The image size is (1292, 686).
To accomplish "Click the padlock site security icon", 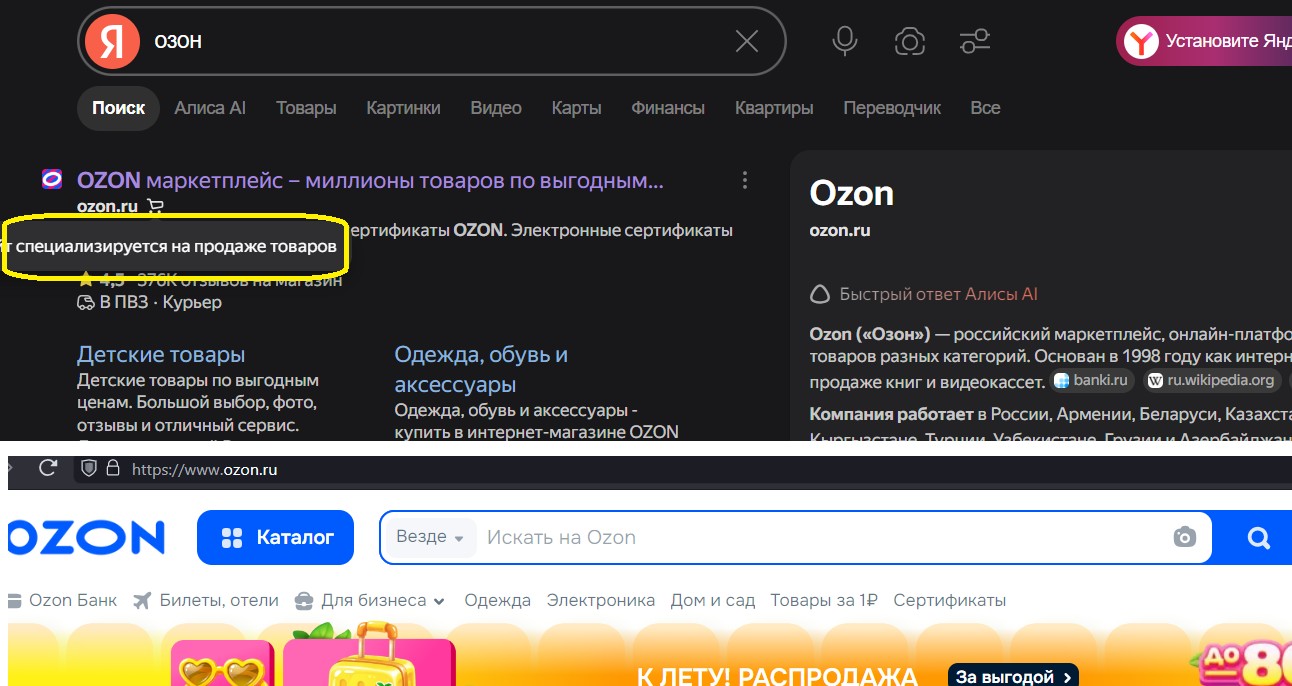I will pyautogui.click(x=113, y=468).
